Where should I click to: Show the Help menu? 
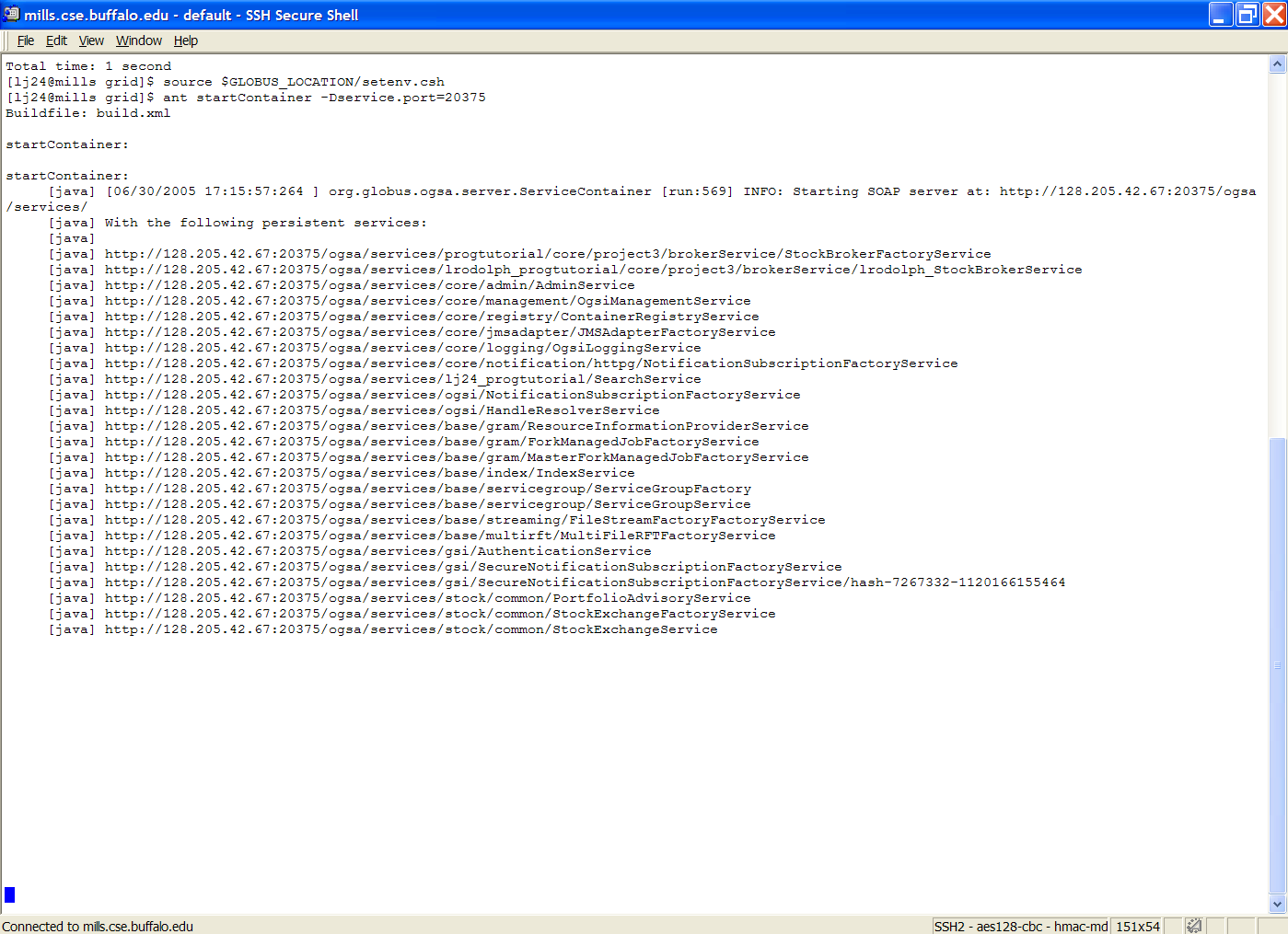pos(186,40)
